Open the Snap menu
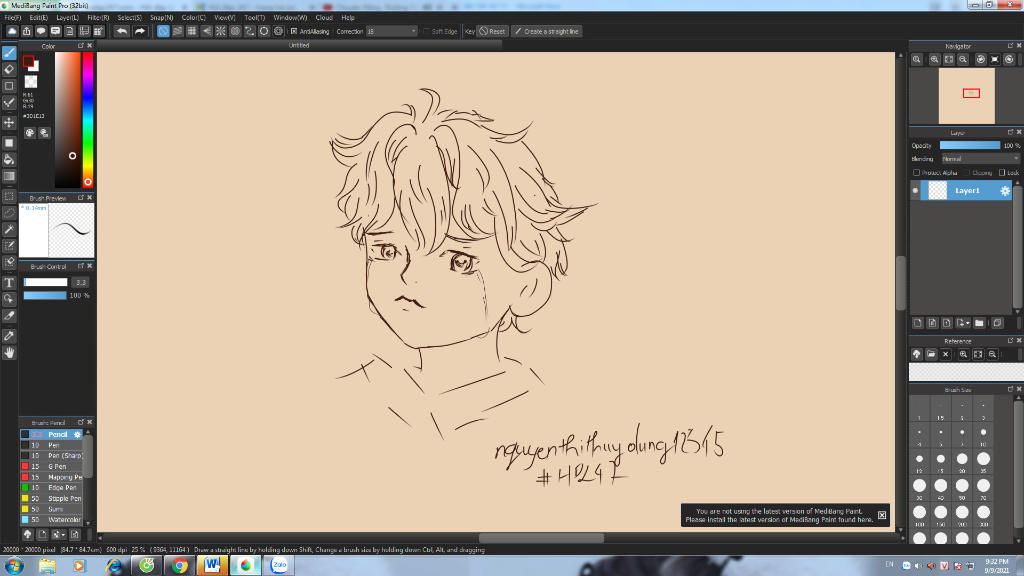 pyautogui.click(x=161, y=18)
